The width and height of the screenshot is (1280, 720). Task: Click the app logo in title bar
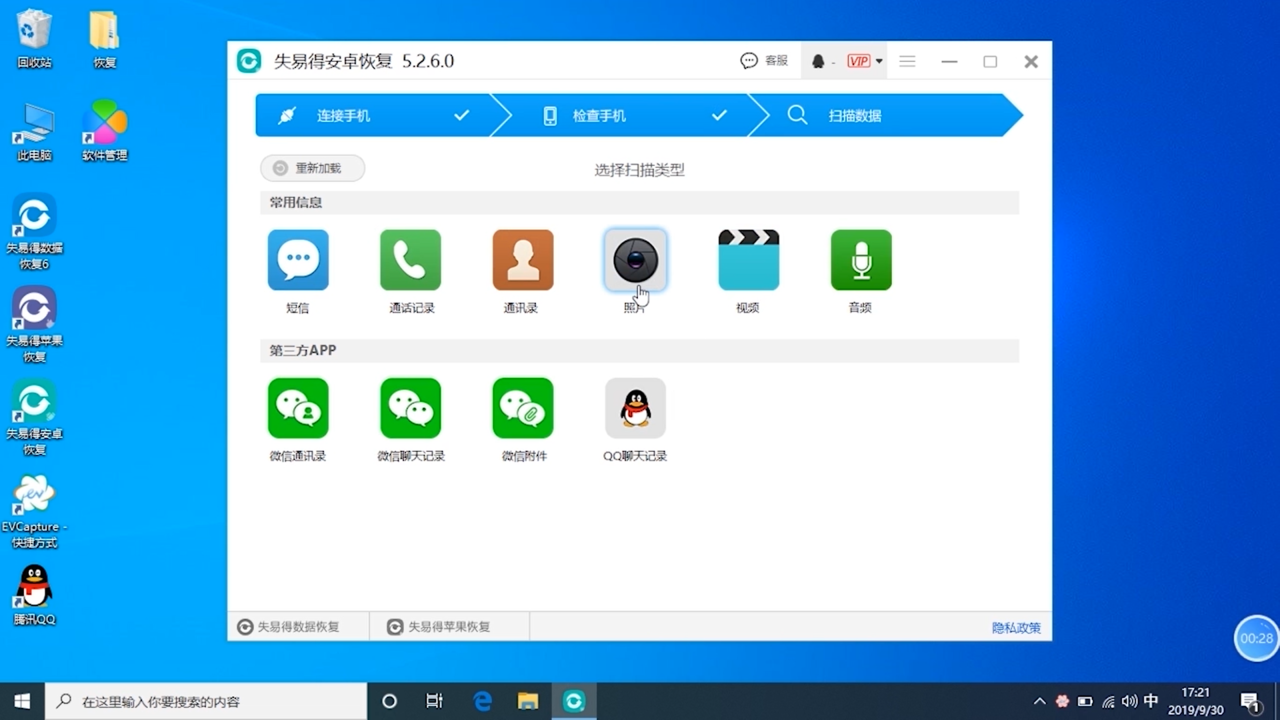coord(248,61)
